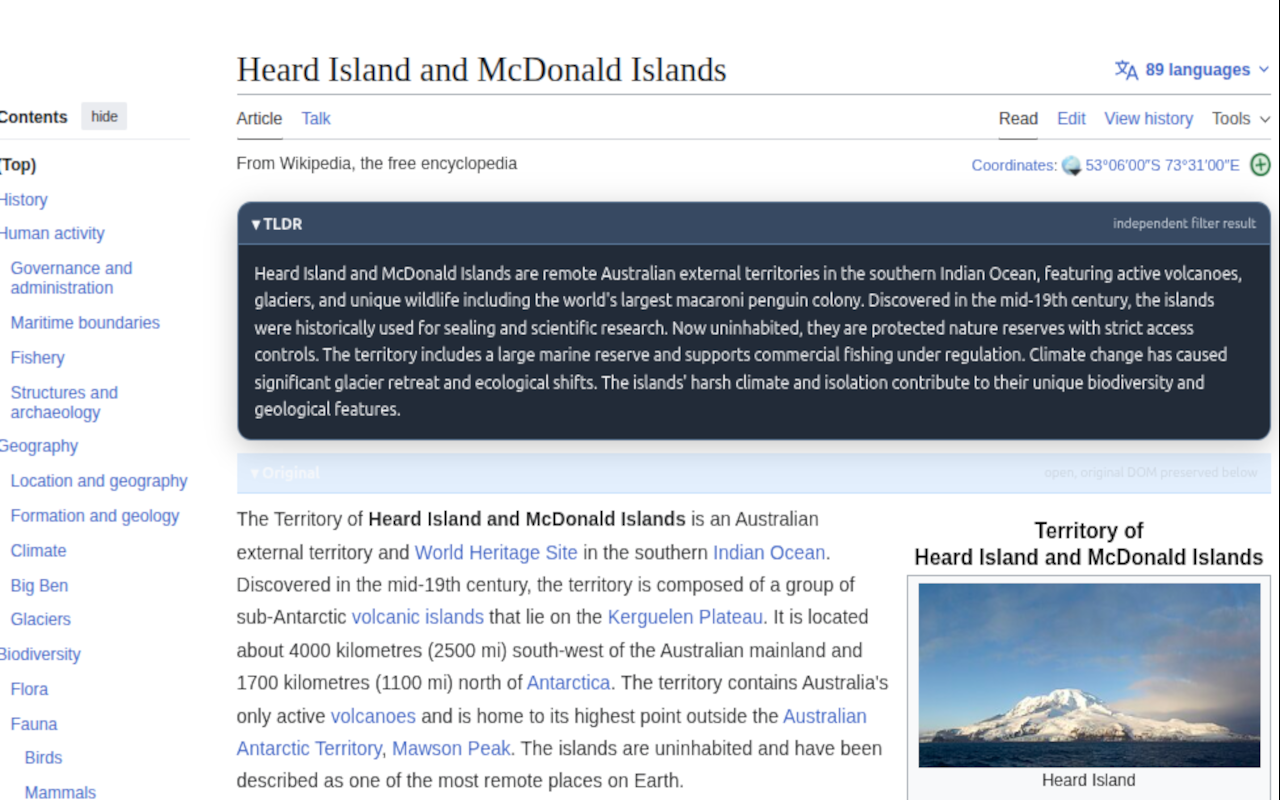1280x800 pixels.
Task: Open the World Heritage Site link
Action: click(496, 552)
